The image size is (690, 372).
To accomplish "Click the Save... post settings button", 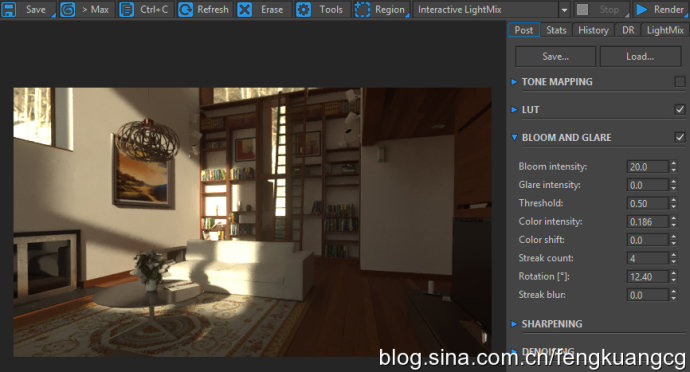I will (x=555, y=56).
